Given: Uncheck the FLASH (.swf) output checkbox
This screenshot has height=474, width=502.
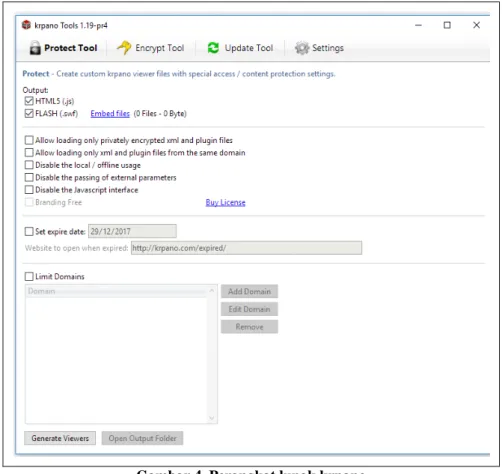Looking at the screenshot, I should [x=29, y=113].
